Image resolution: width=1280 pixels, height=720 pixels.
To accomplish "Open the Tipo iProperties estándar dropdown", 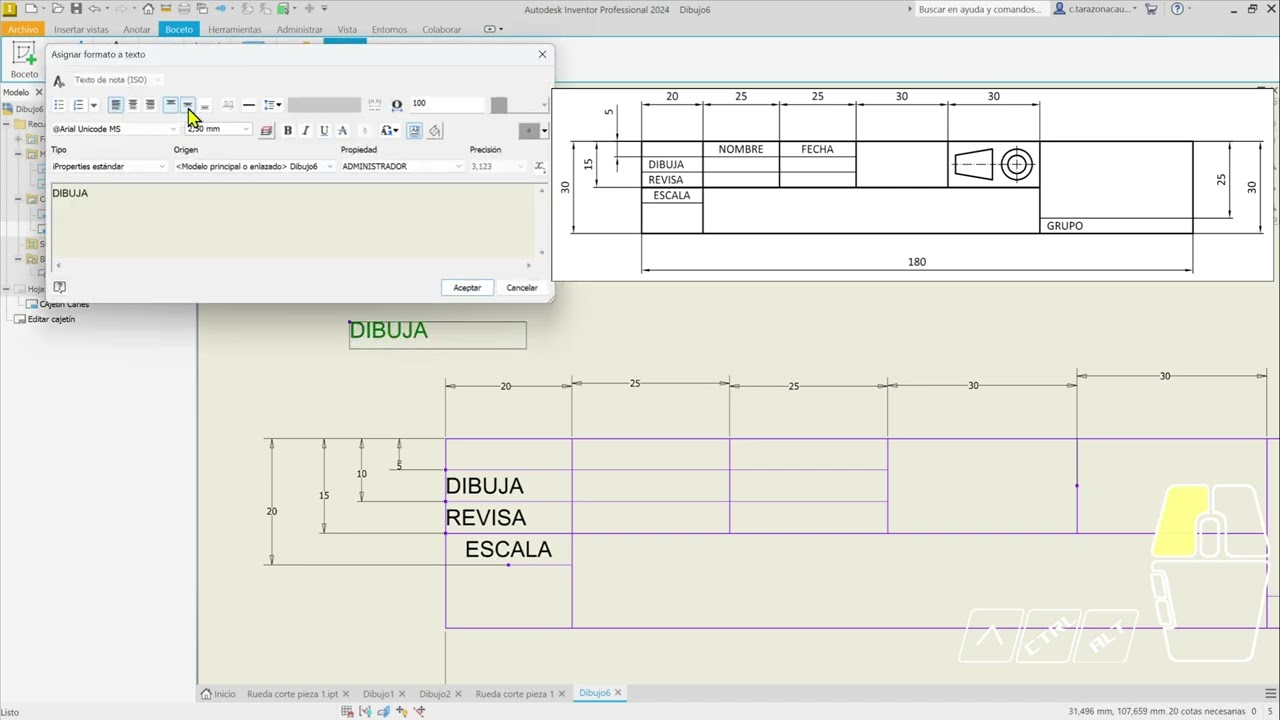I will (x=109, y=166).
